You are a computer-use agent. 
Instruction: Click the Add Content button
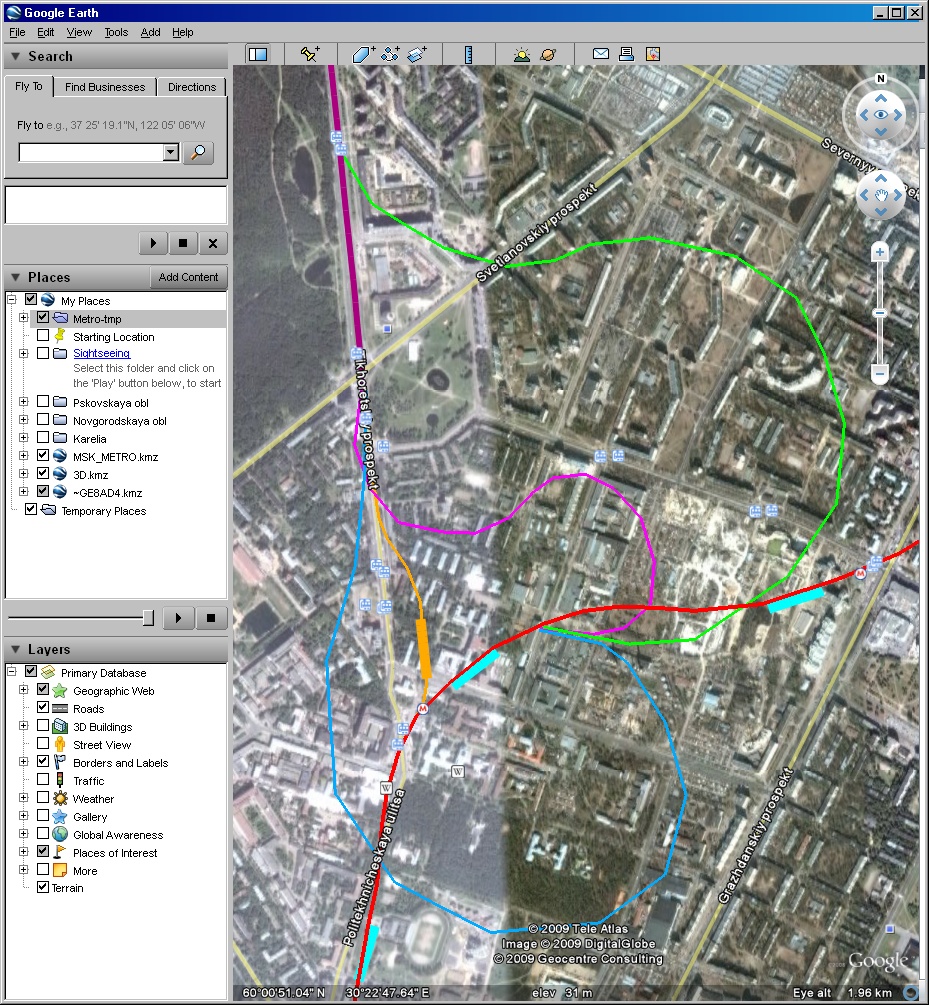click(188, 277)
